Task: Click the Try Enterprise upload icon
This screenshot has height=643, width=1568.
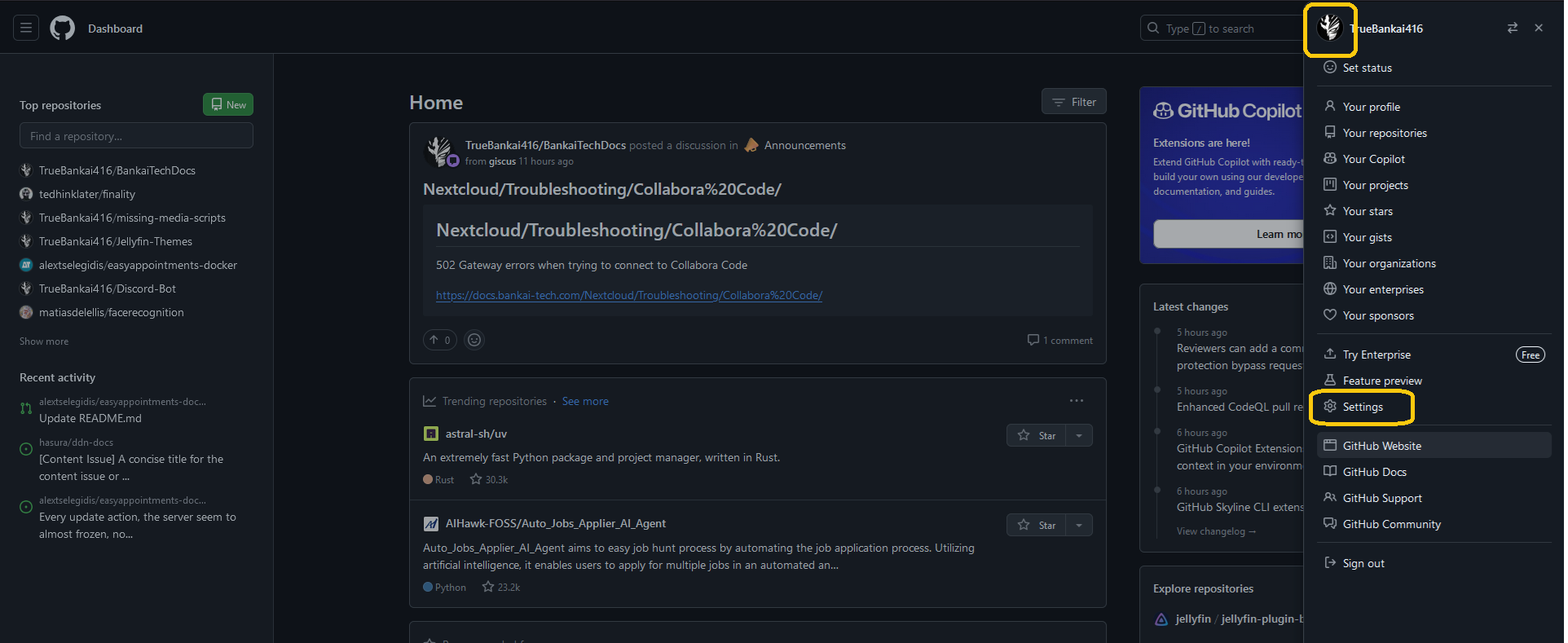Action: pyautogui.click(x=1330, y=355)
